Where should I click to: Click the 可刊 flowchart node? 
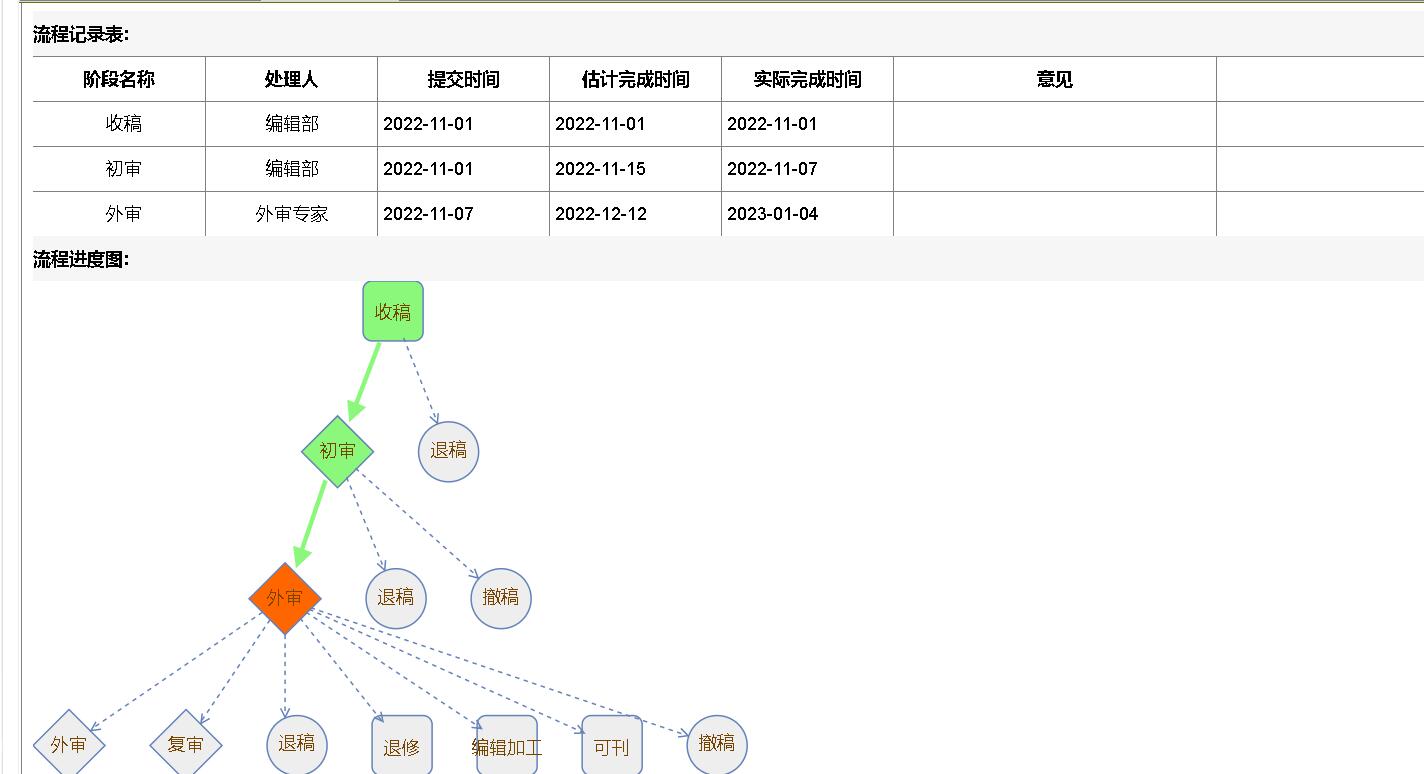[611, 746]
